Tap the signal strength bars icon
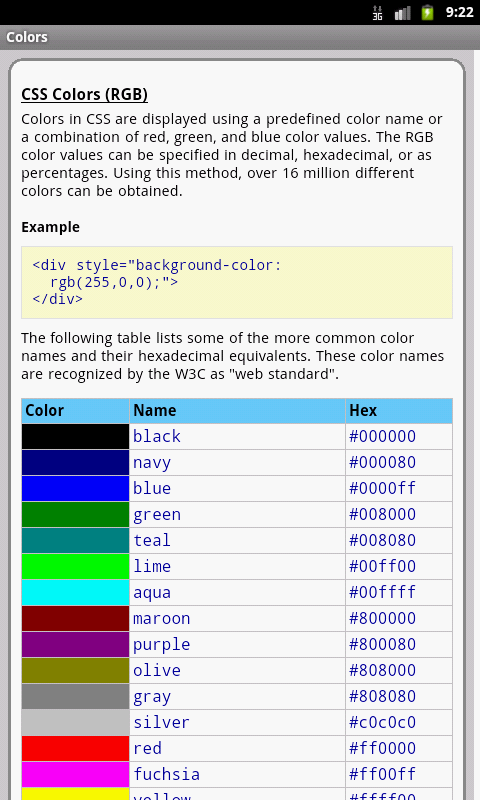The width and height of the screenshot is (480, 800). coord(402,12)
